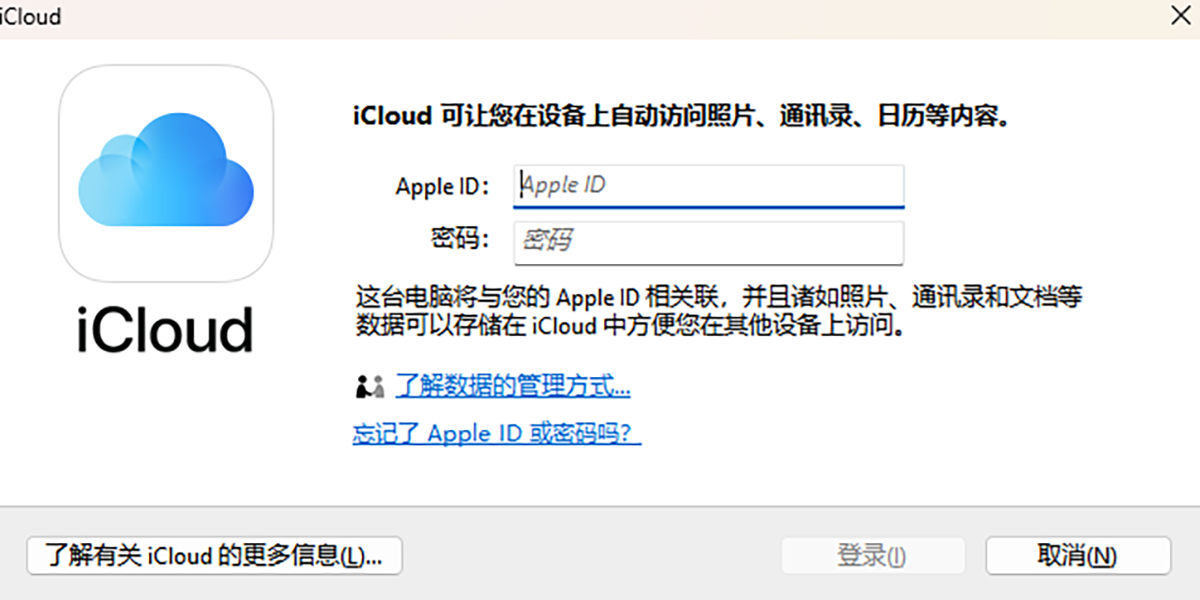Click the "Apple ID:" field label
This screenshot has height=600, width=1200.
[x=443, y=186]
